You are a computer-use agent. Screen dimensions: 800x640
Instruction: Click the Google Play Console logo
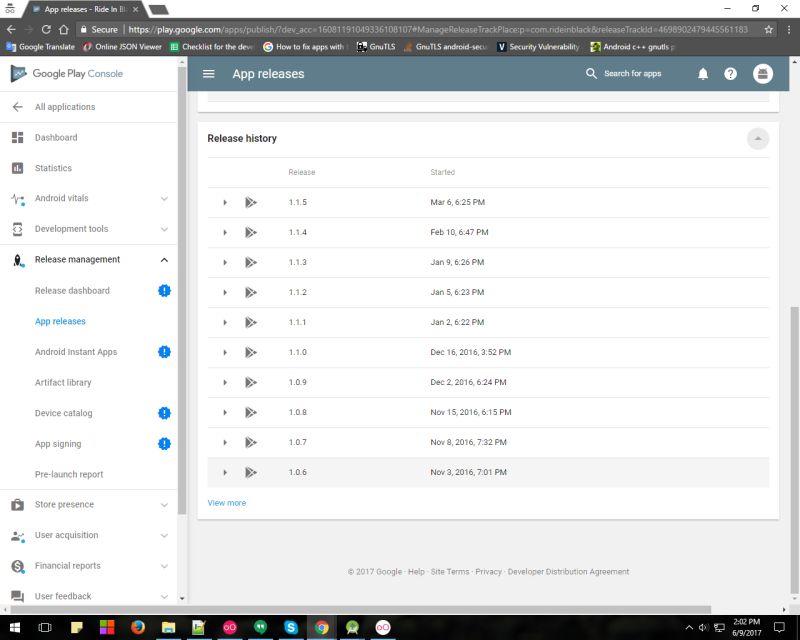tap(67, 73)
